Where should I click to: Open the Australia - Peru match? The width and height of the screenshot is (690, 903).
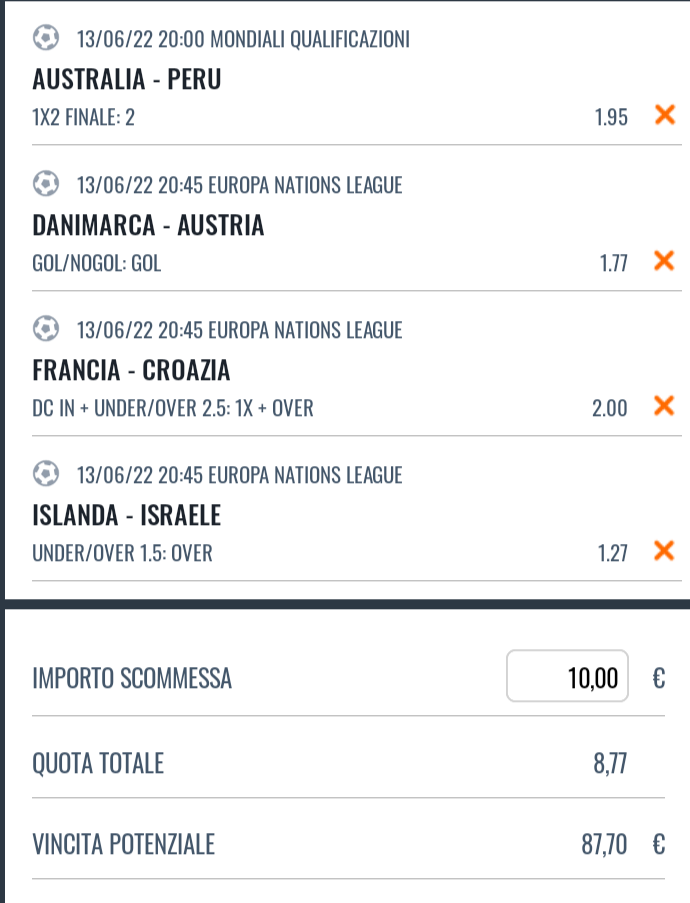coord(127,79)
